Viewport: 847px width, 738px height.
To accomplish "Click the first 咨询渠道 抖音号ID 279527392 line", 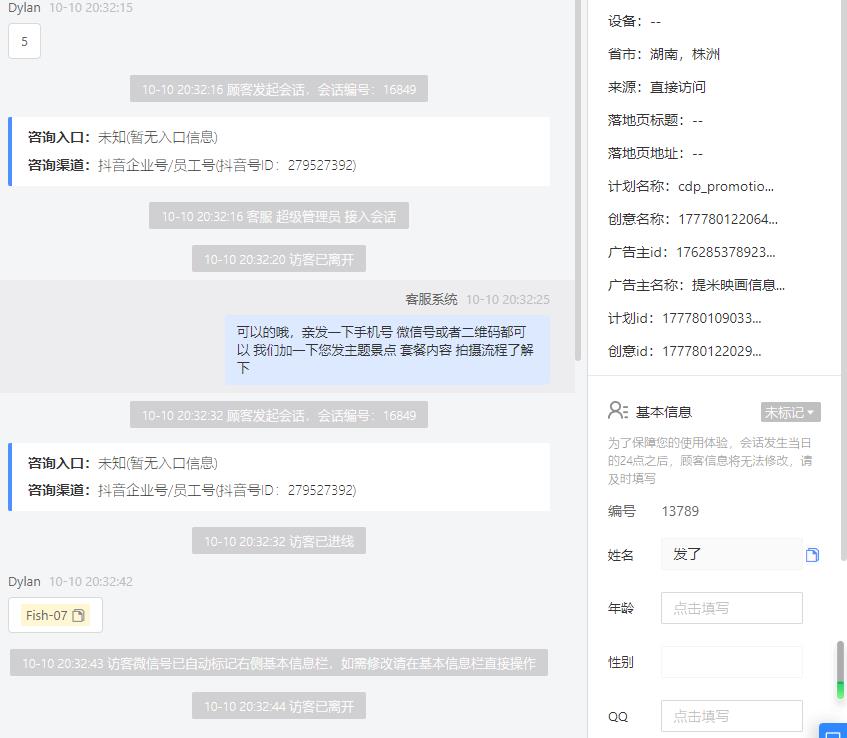I will click(x=192, y=165).
